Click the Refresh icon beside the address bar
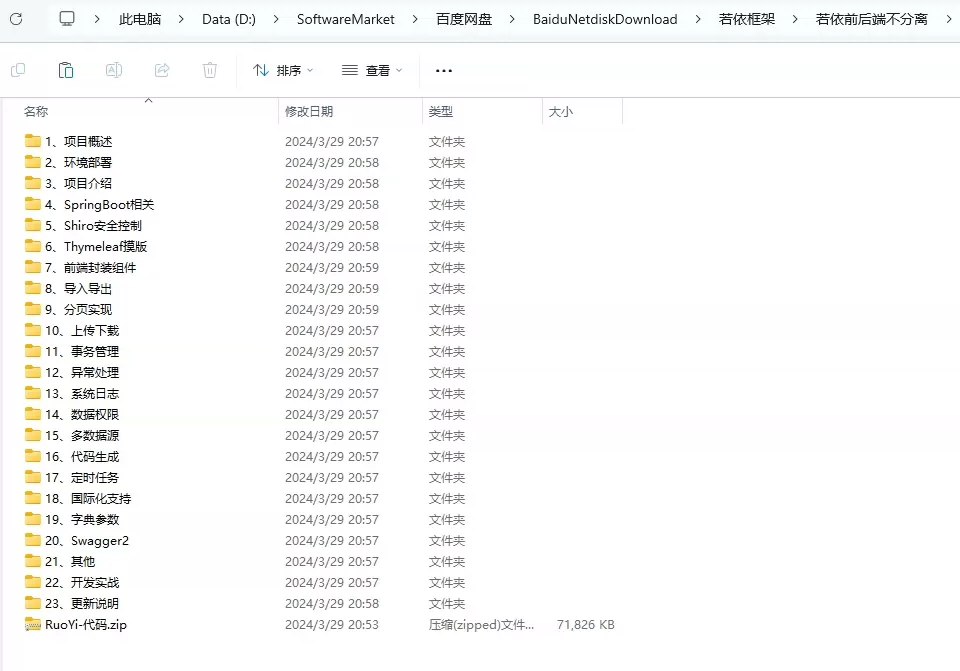The height and width of the screenshot is (671, 960). (x=15, y=18)
